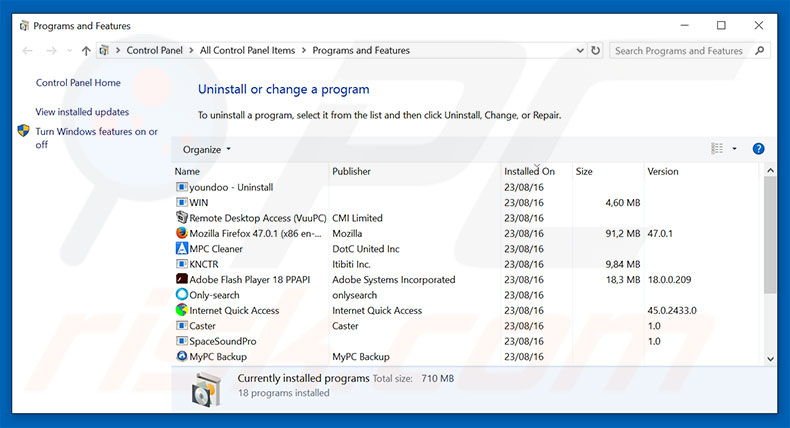790x428 pixels.
Task: Click the KNCTR program icon
Action: coord(181,264)
